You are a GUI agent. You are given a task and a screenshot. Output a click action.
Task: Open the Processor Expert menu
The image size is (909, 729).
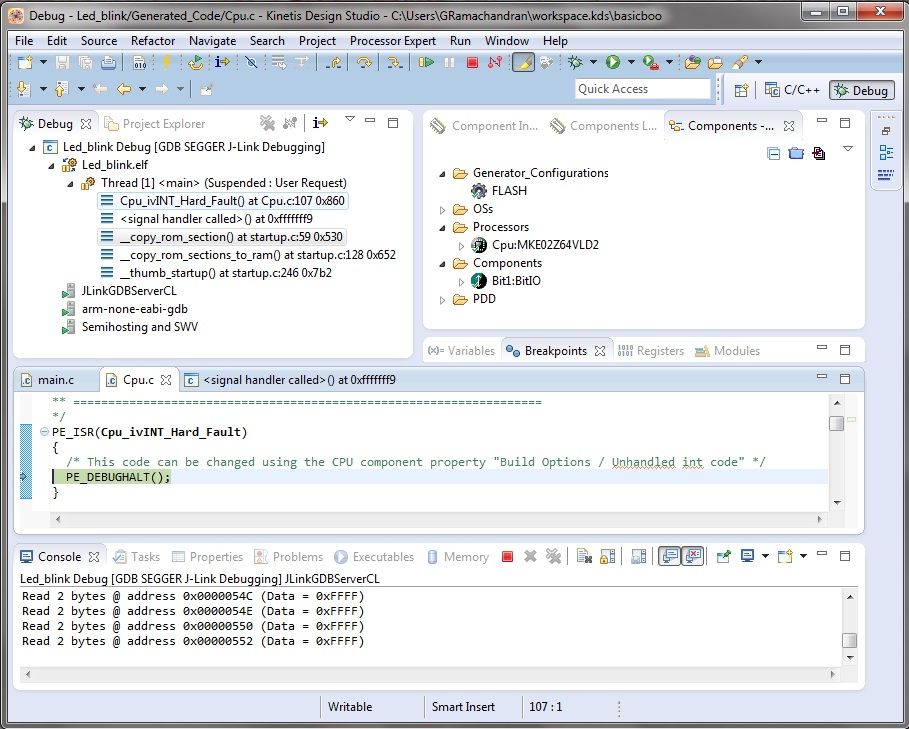(392, 41)
